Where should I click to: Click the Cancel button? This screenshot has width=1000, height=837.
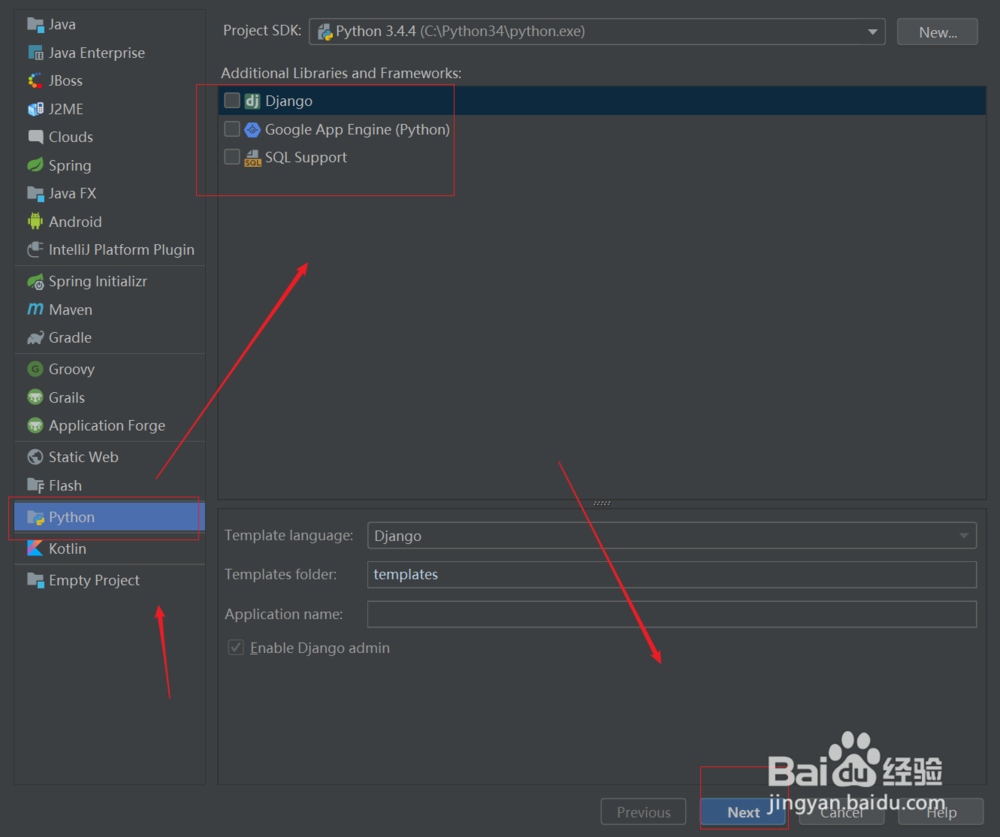coord(841,812)
